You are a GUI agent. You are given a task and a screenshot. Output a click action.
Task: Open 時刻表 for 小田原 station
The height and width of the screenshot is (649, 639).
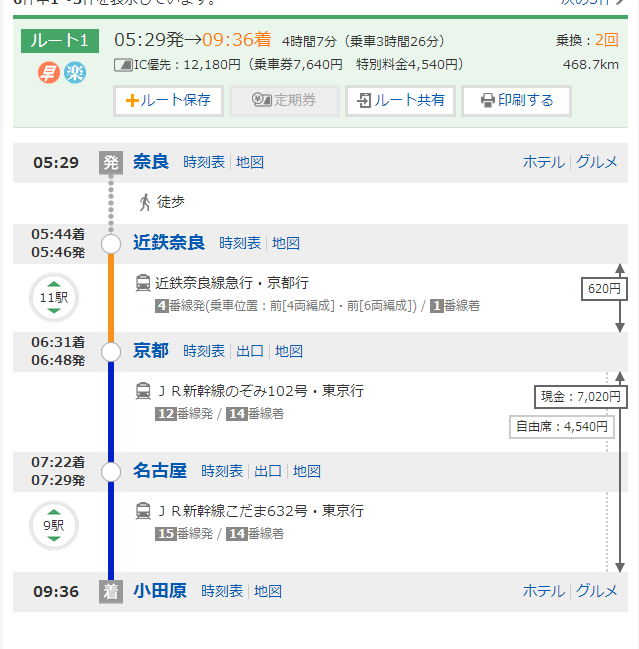tap(222, 591)
